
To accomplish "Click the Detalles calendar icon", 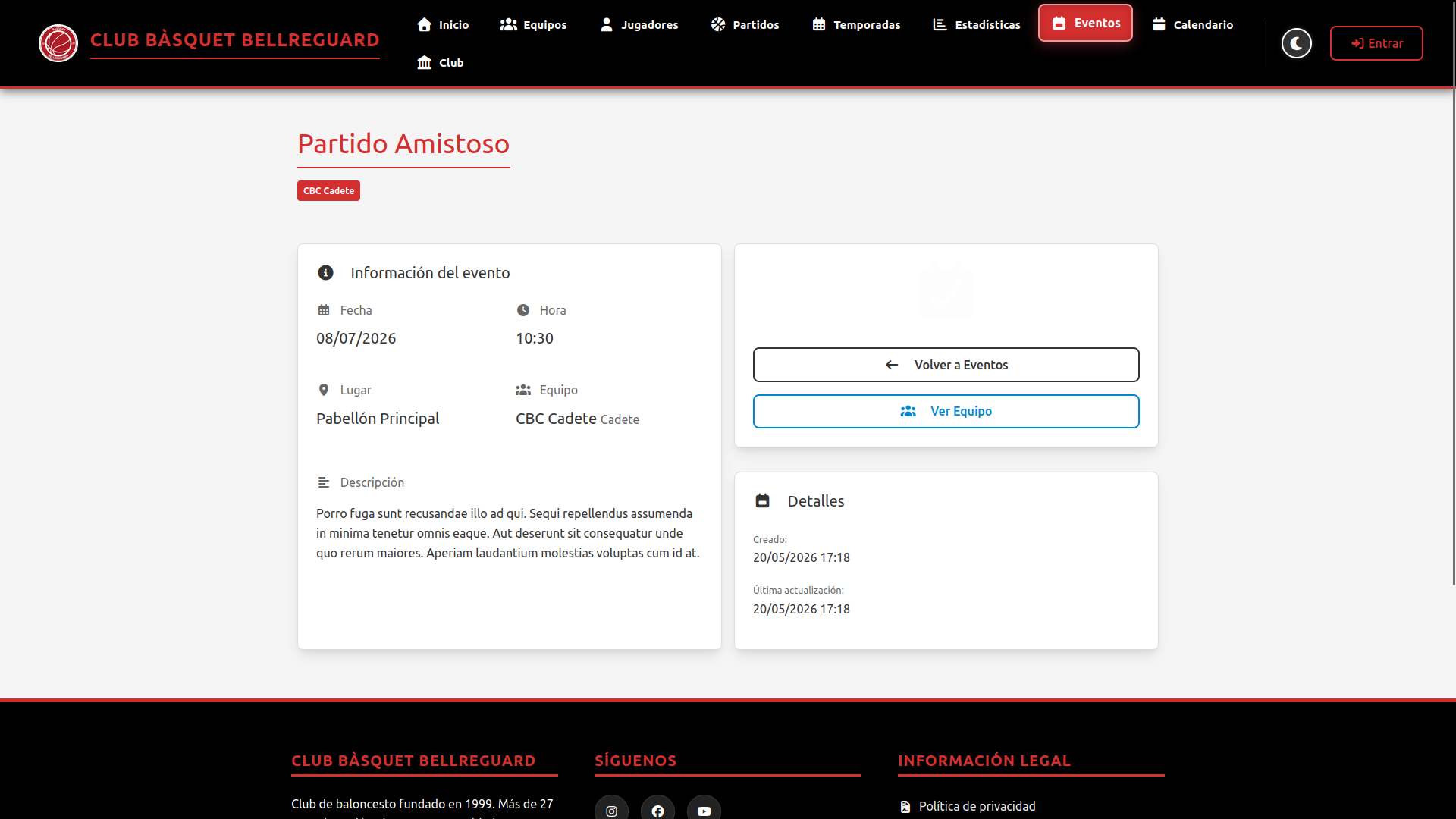I will (x=763, y=501).
